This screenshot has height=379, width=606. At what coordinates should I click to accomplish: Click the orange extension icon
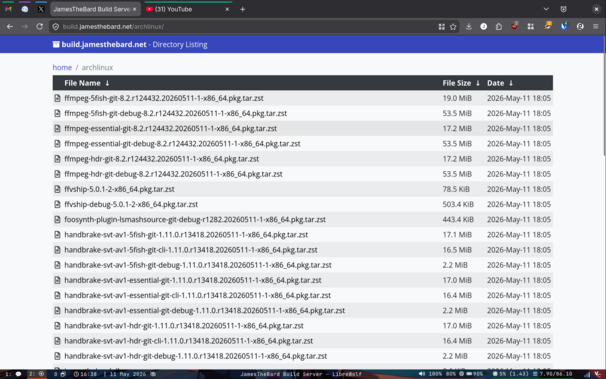548,26
